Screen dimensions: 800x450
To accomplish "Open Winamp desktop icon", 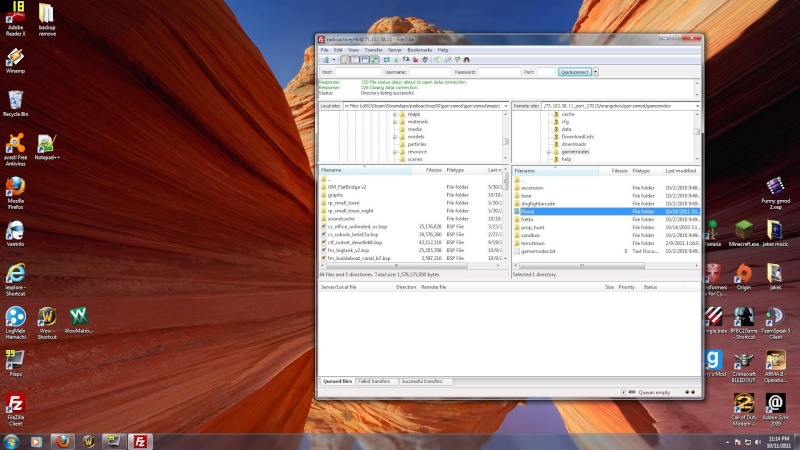I will (15, 61).
